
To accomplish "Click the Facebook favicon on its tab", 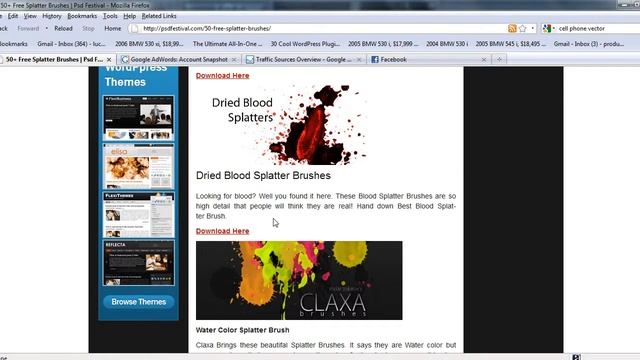I will [375, 60].
